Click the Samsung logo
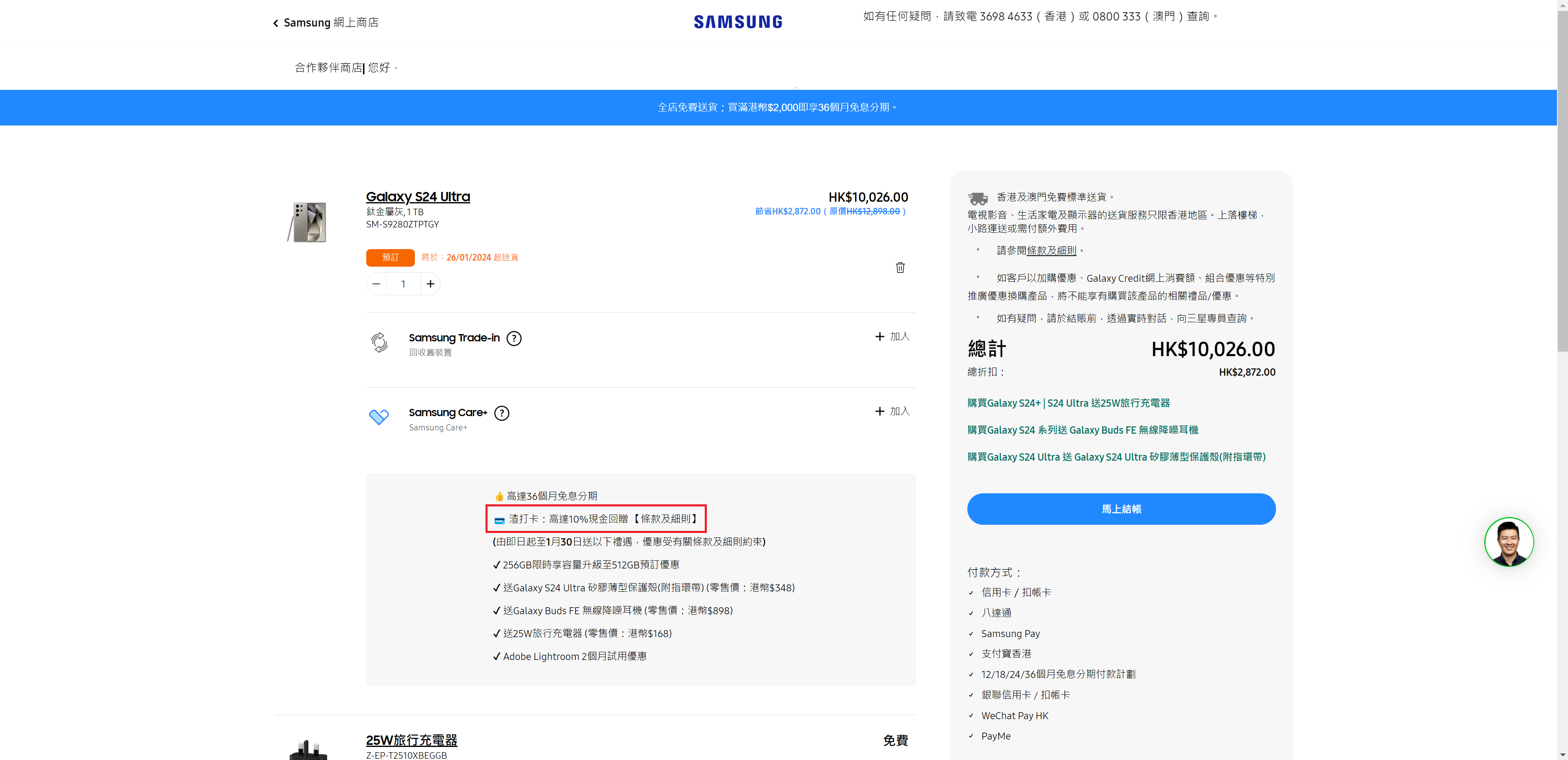Viewport: 1568px width, 760px height. tap(738, 22)
